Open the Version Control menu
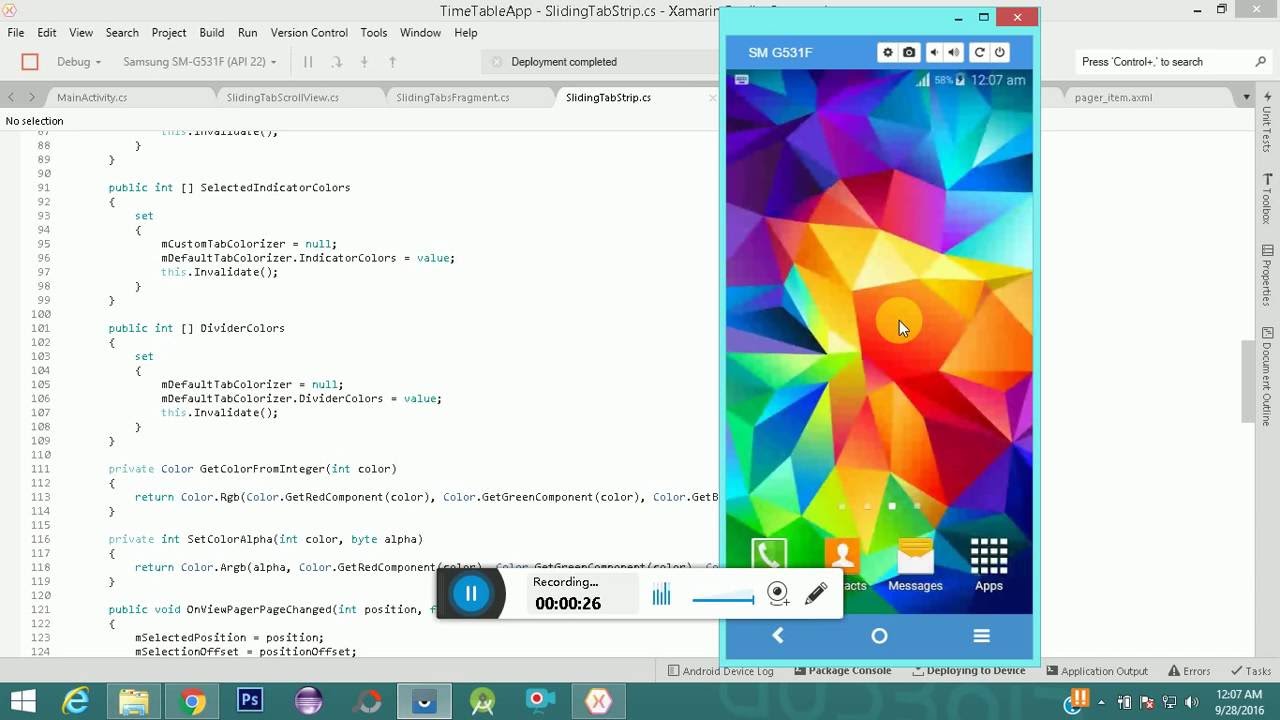Image resolution: width=1280 pixels, height=720 pixels. pyautogui.click(x=309, y=33)
